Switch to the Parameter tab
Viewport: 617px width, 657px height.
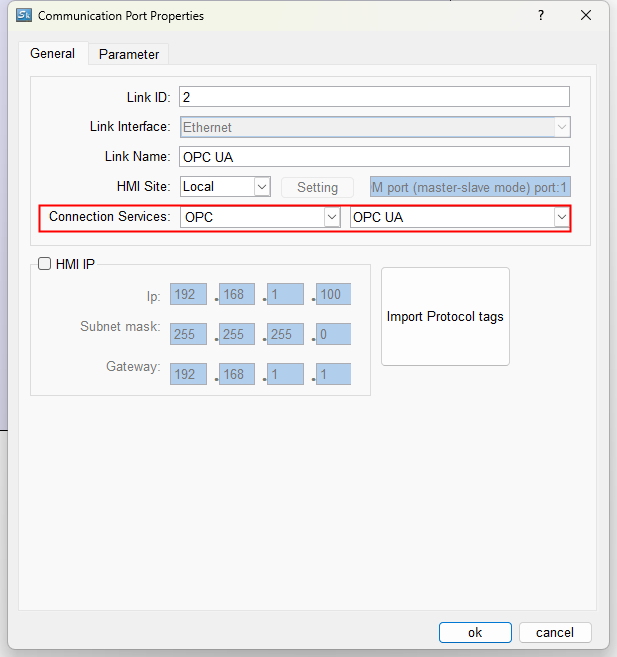tap(128, 54)
